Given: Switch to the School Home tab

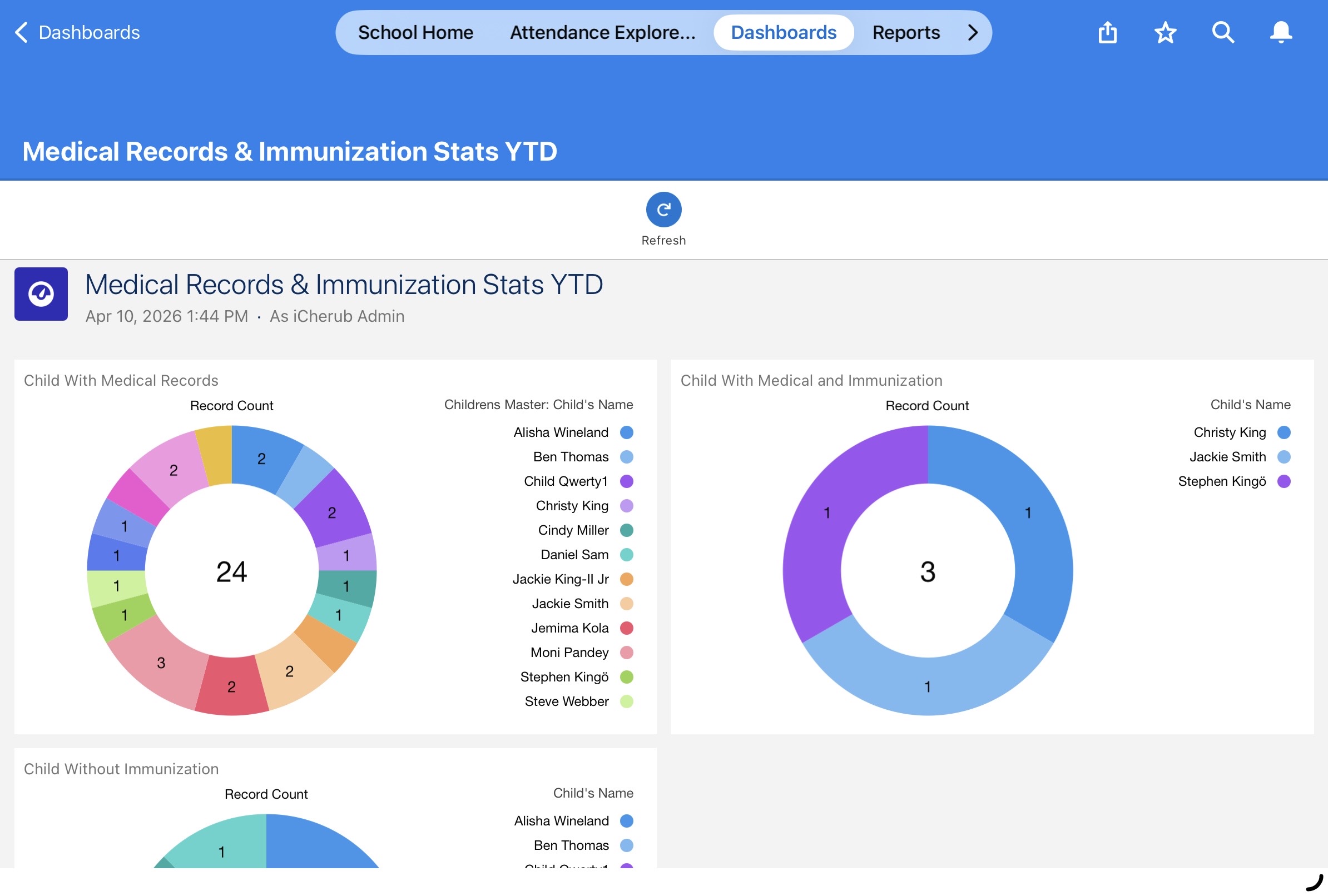Looking at the screenshot, I should 415,33.
